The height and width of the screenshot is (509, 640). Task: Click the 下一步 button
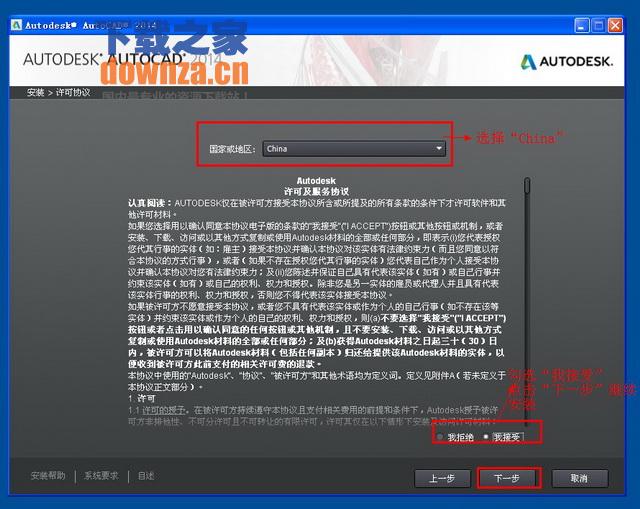click(x=507, y=478)
